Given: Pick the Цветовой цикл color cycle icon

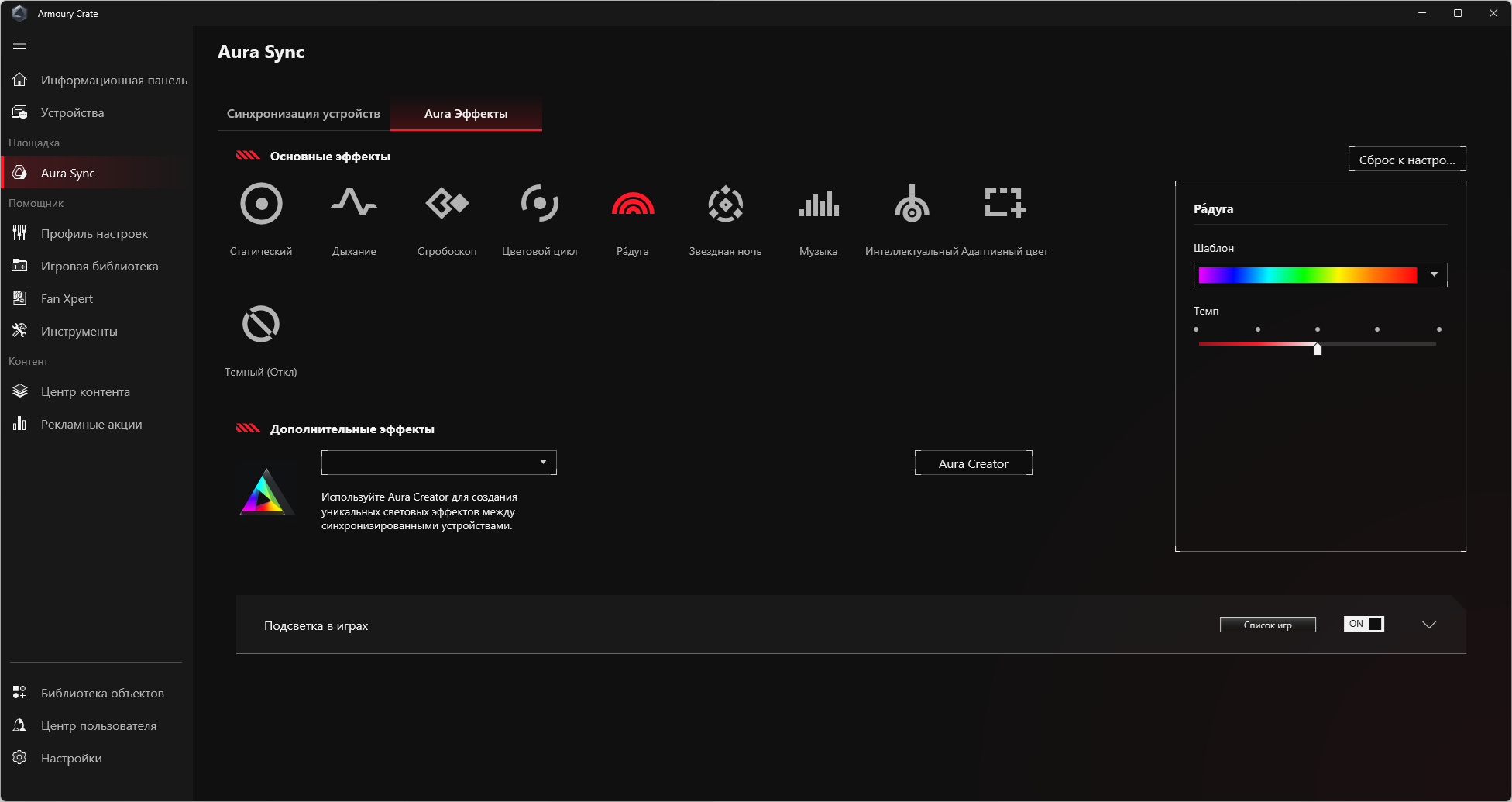Looking at the screenshot, I should pos(540,203).
